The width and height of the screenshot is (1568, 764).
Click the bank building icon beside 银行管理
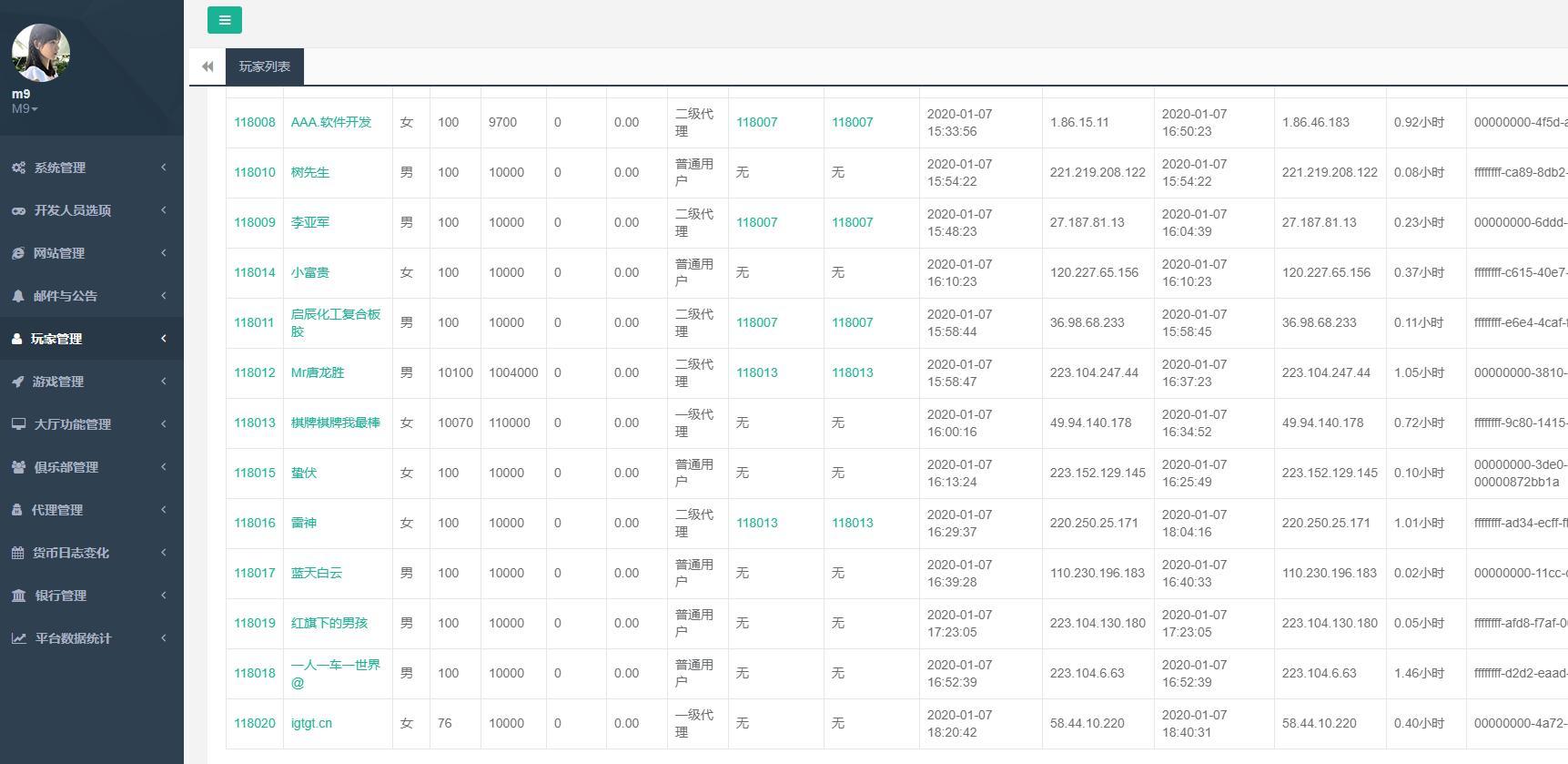[18, 596]
